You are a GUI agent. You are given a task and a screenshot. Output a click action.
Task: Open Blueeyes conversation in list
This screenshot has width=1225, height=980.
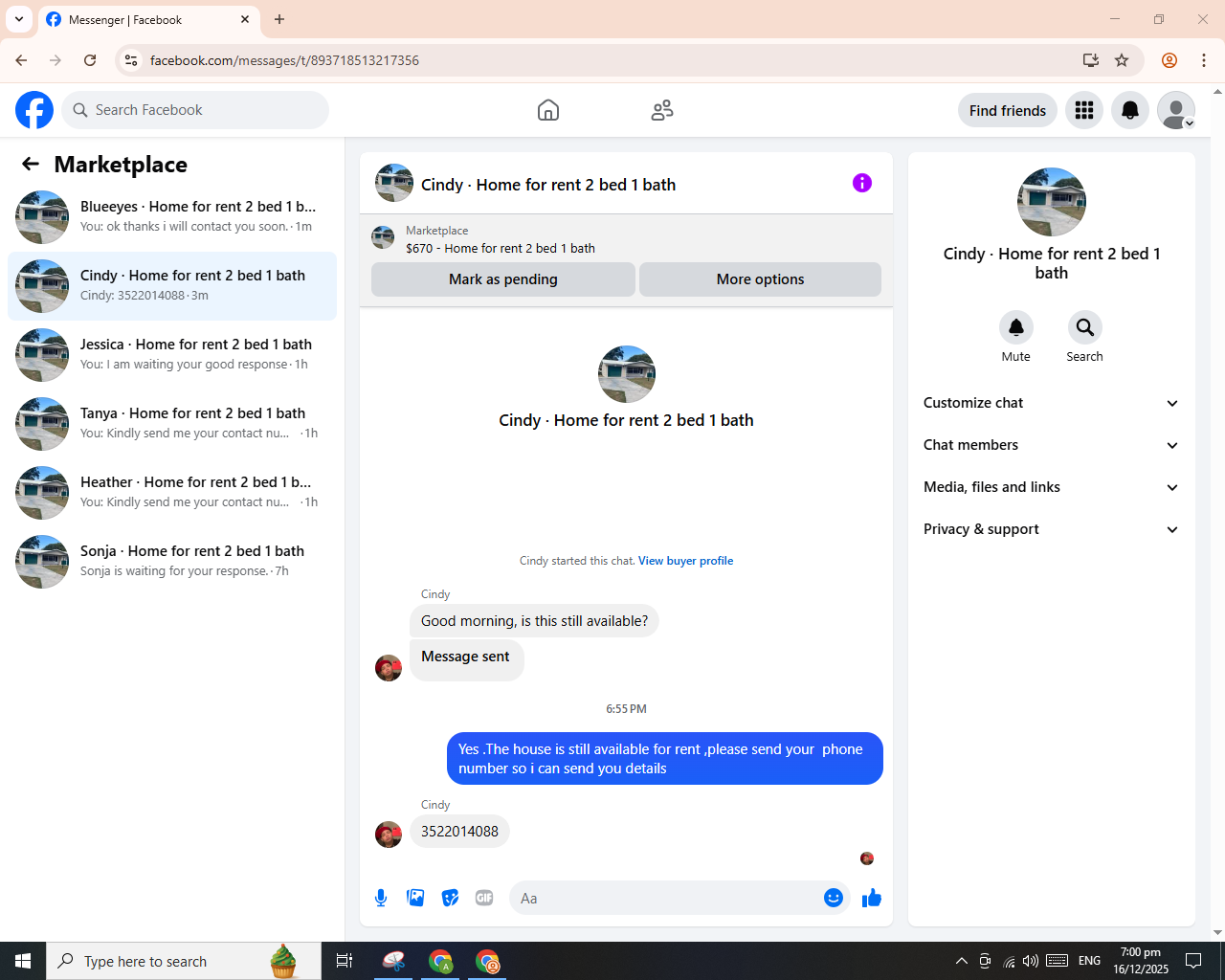172,217
